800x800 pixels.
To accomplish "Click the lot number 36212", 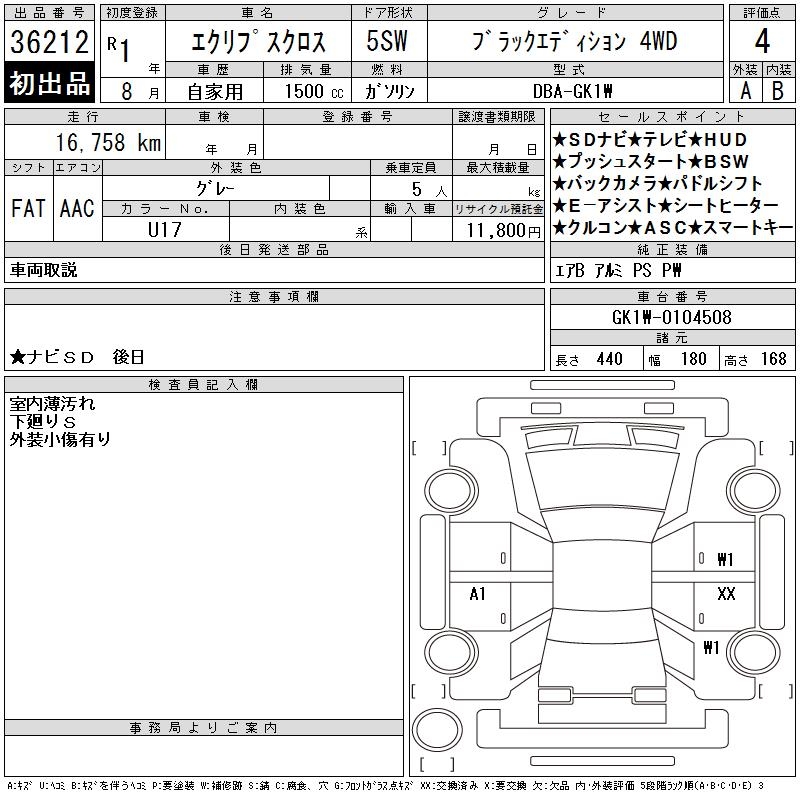I will click(x=50, y=42).
